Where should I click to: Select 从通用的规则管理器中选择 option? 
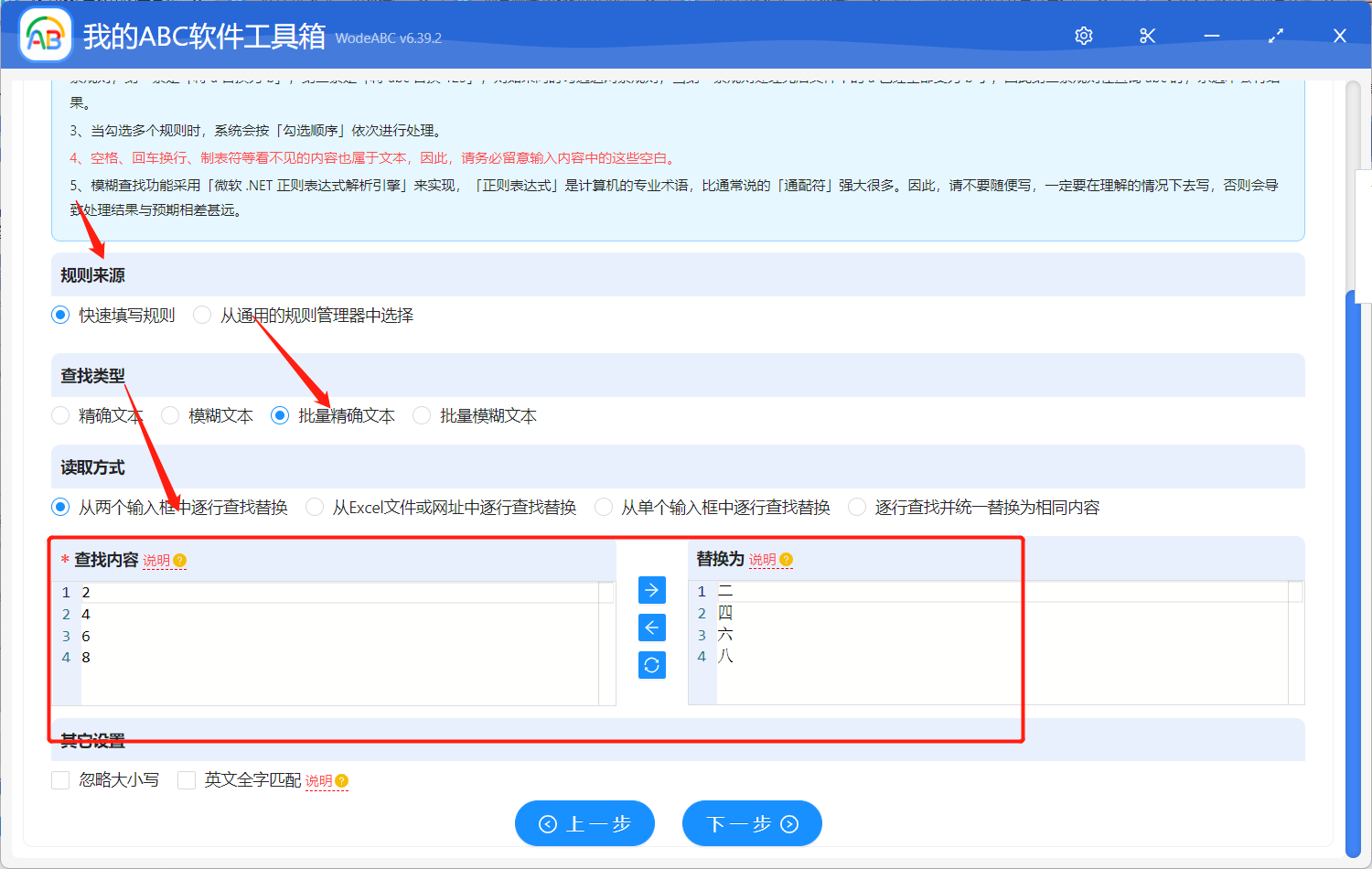(x=201, y=315)
